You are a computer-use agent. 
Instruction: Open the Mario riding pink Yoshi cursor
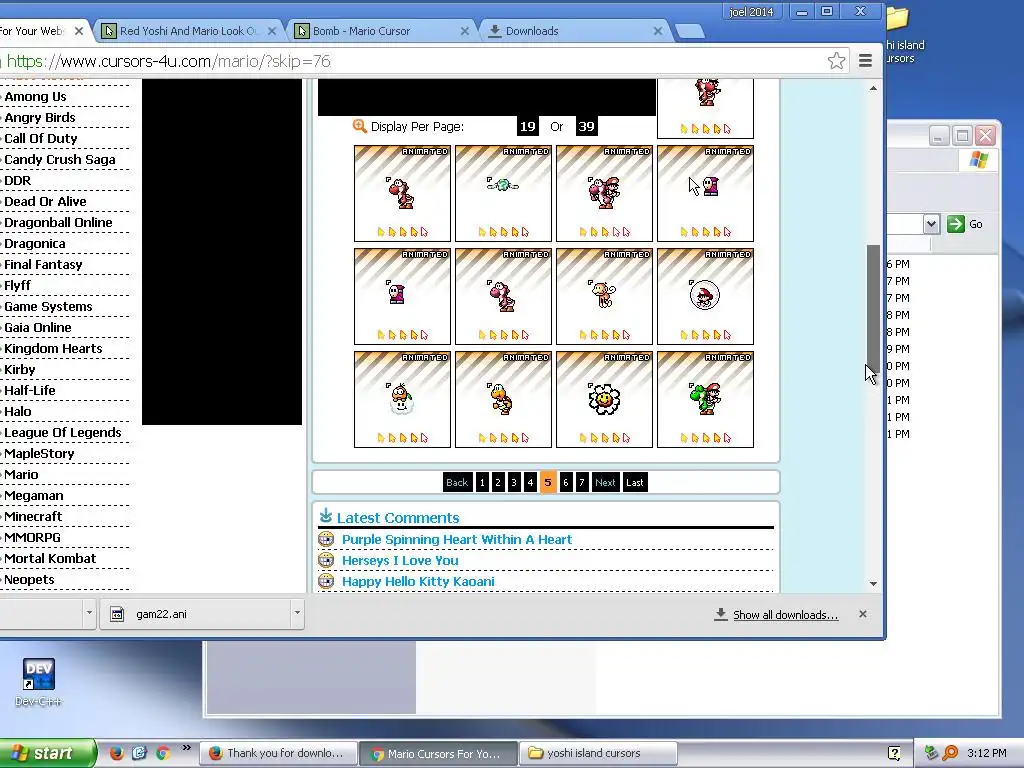[x=604, y=193]
